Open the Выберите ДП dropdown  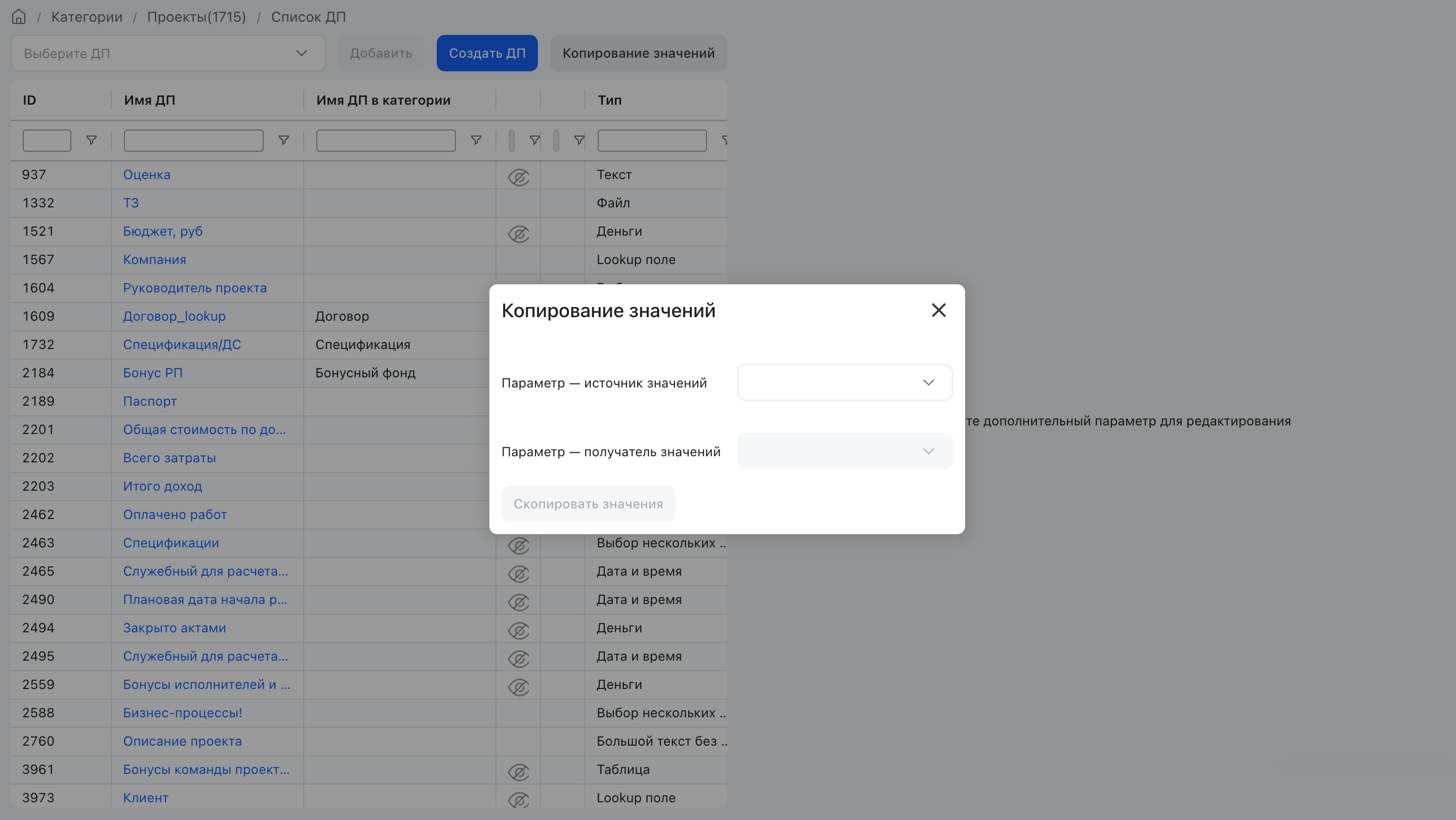click(168, 53)
